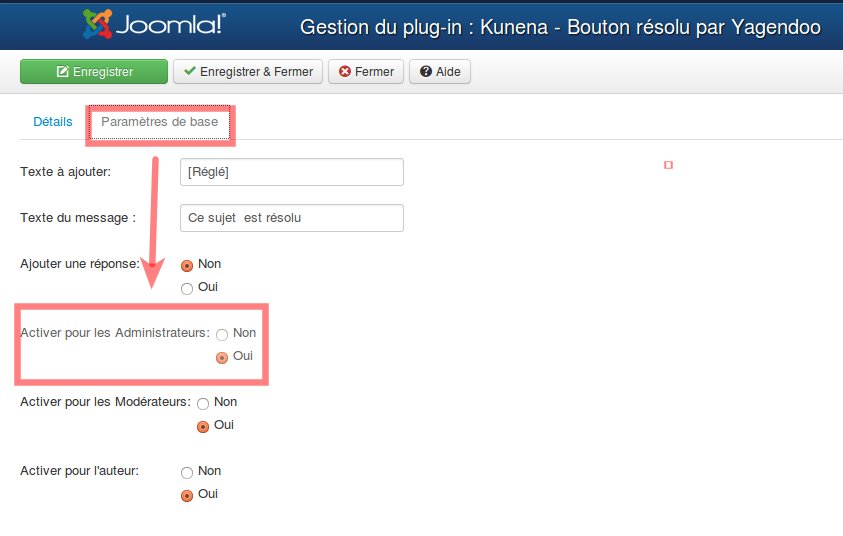Image resolution: width=843 pixels, height=536 pixels.
Task: Switch to the Détails tab
Action: point(53,122)
